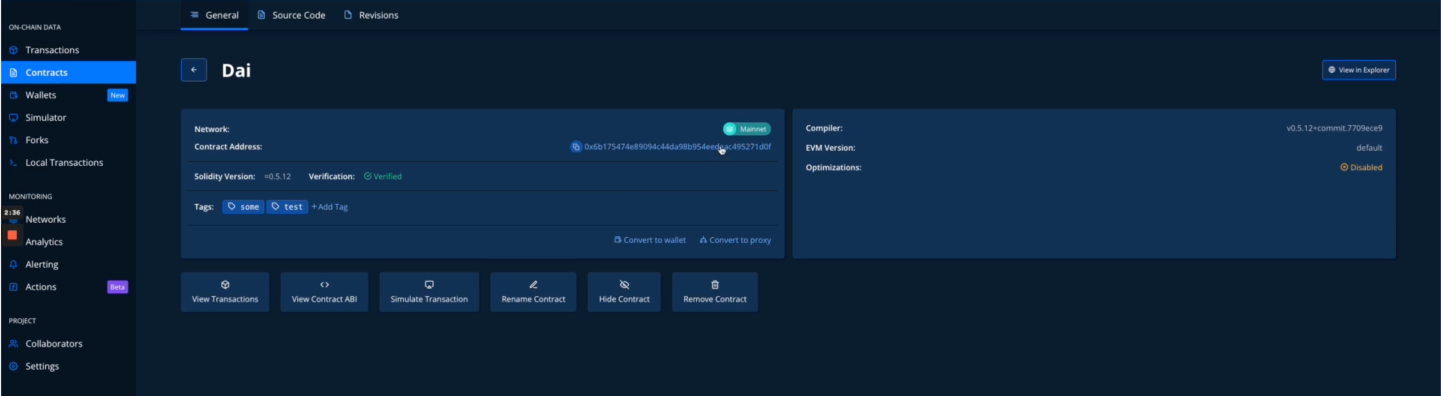The width and height of the screenshot is (1441, 396).
Task: Open Forks in sidebar
Action: click(x=36, y=140)
